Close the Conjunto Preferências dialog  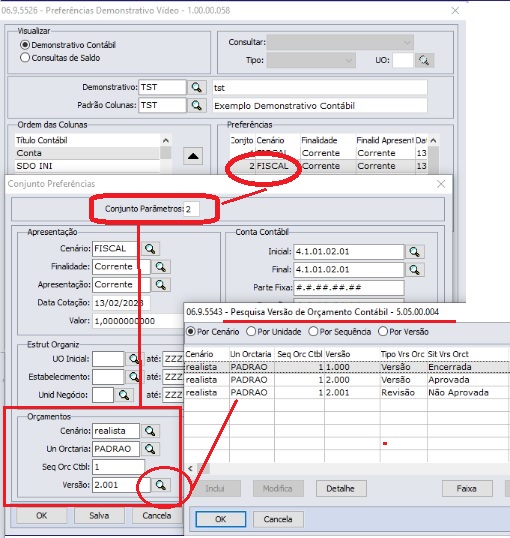coord(441,184)
